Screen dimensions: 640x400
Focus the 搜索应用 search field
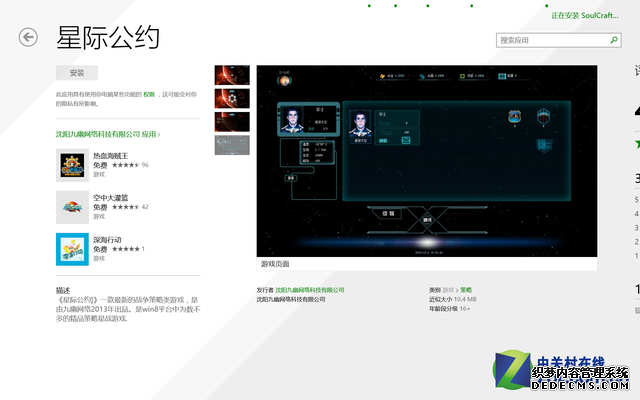point(559,40)
